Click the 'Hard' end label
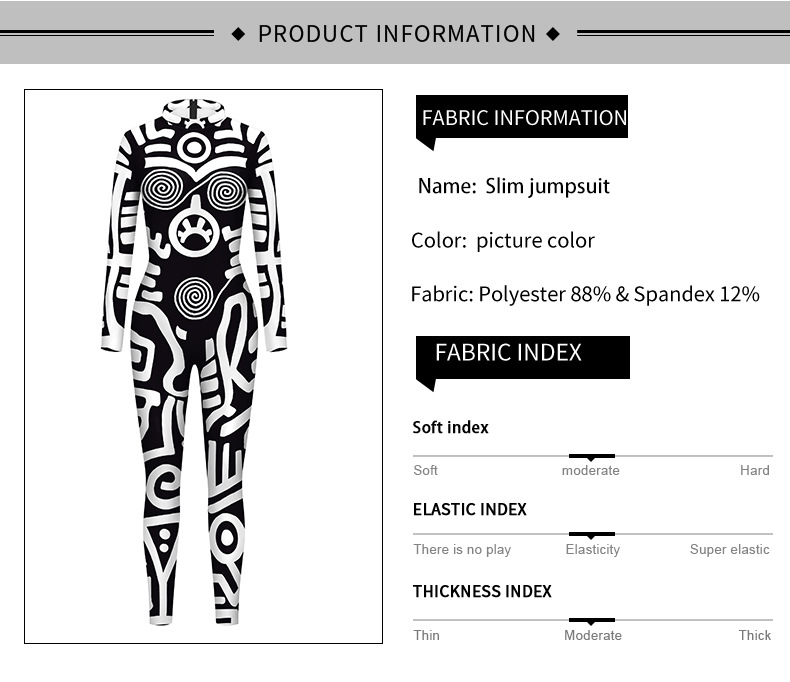This screenshot has width=790, height=682. [x=754, y=470]
